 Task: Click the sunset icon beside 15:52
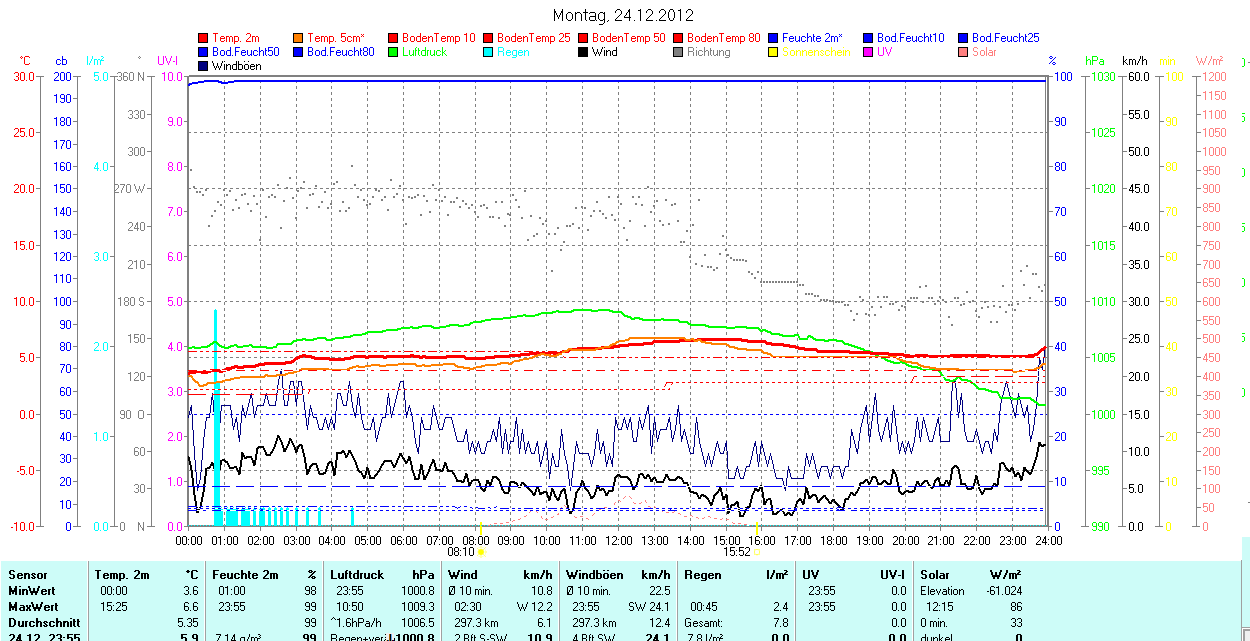click(756, 551)
